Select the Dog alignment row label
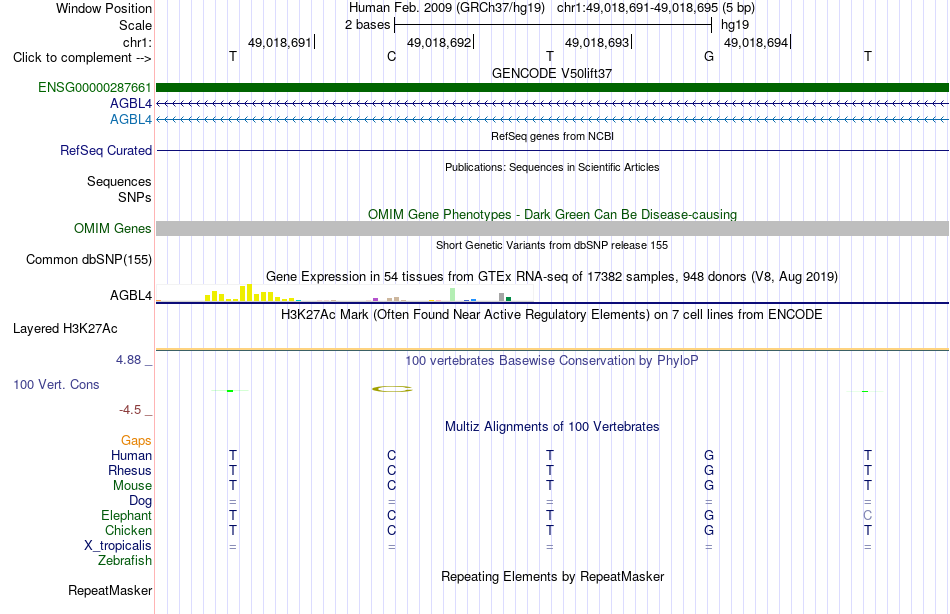 click(x=141, y=501)
